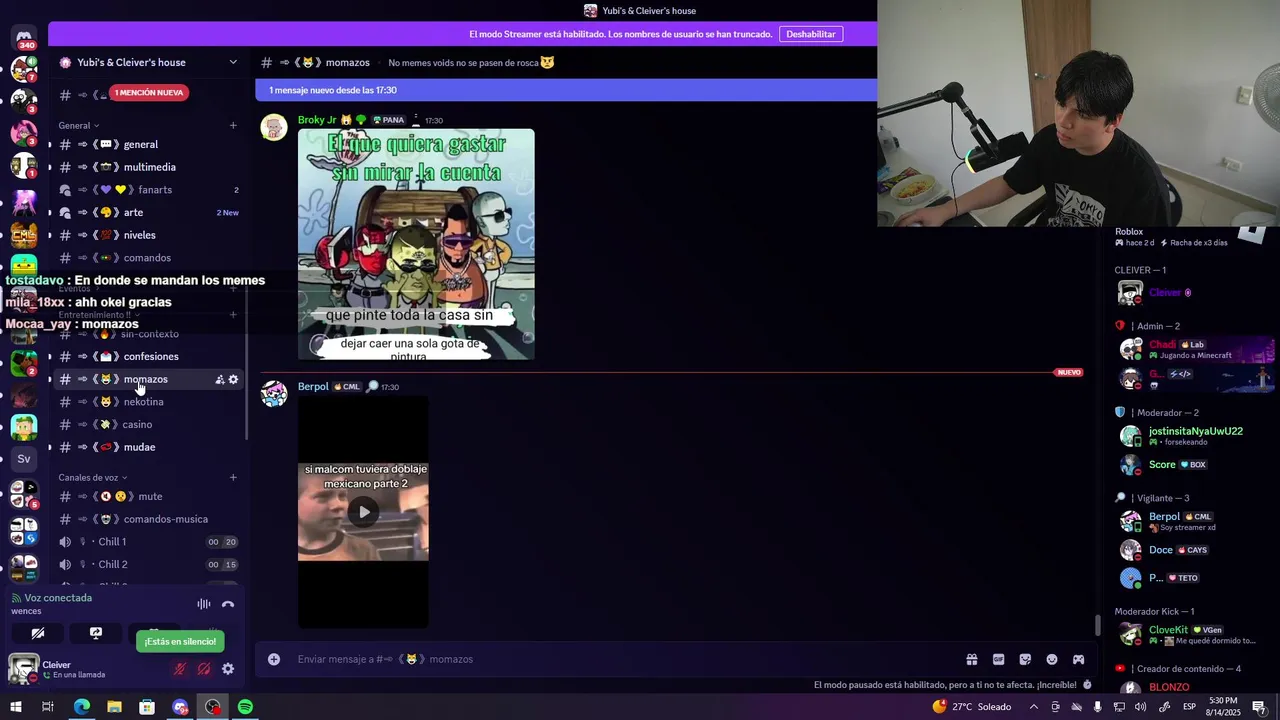
Task: Open the casino channel
Action: pos(147,424)
